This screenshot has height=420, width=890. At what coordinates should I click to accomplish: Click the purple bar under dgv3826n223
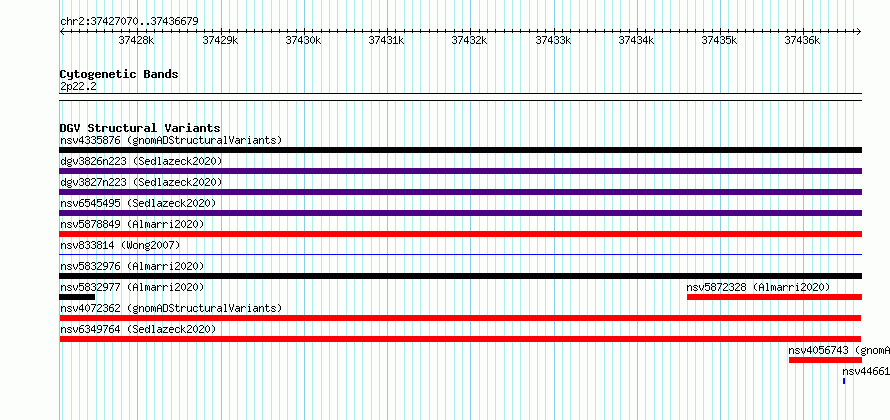461,171
